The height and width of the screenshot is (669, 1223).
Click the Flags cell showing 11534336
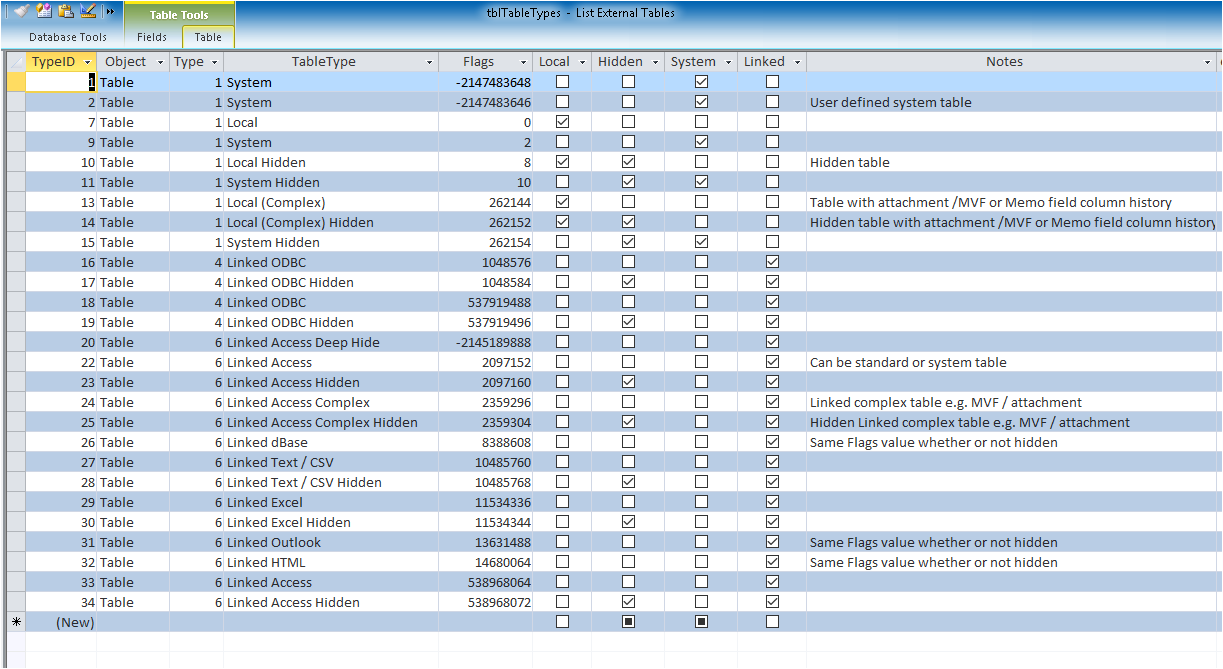click(485, 502)
